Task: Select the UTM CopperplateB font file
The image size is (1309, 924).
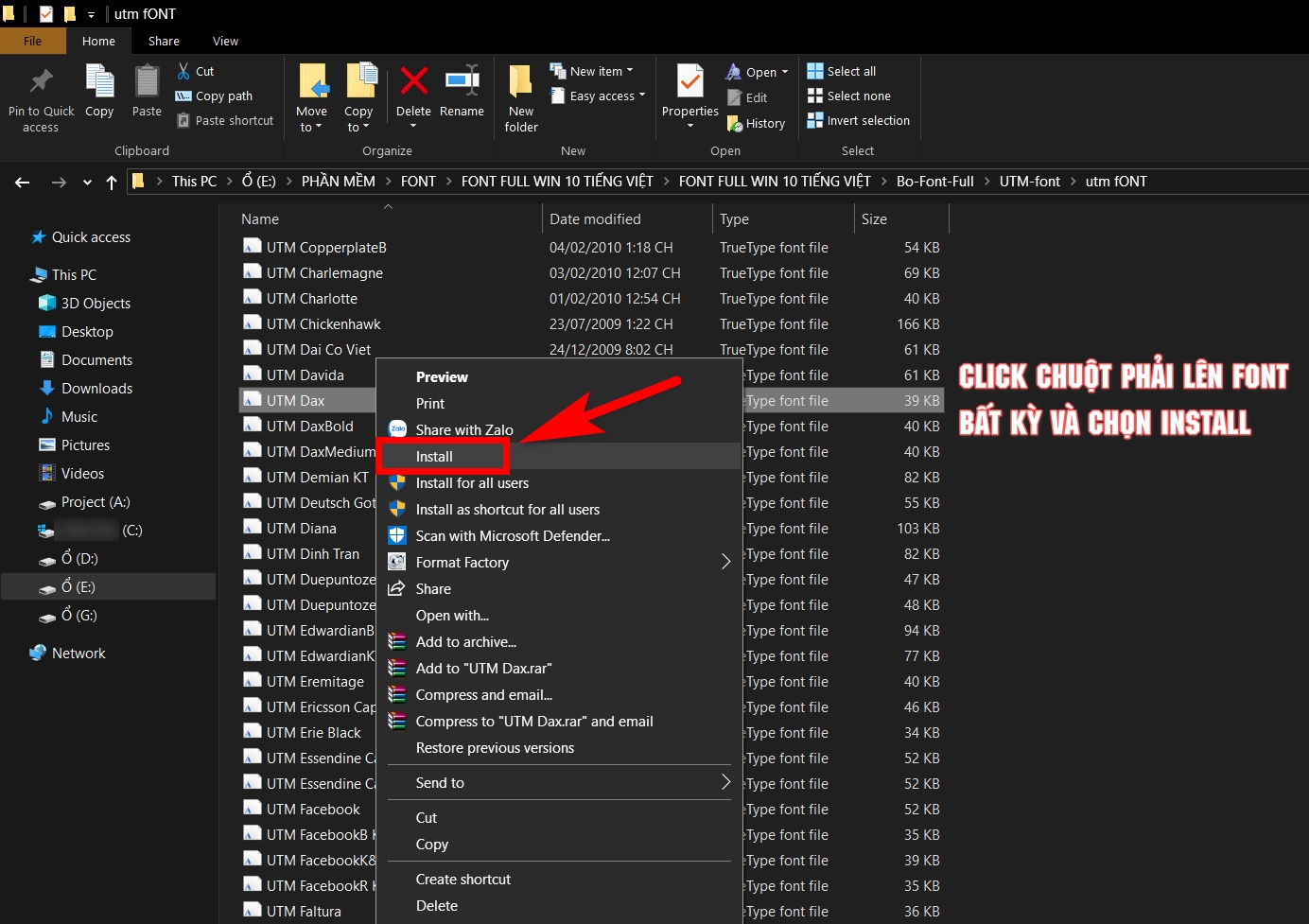Action: tap(326, 247)
